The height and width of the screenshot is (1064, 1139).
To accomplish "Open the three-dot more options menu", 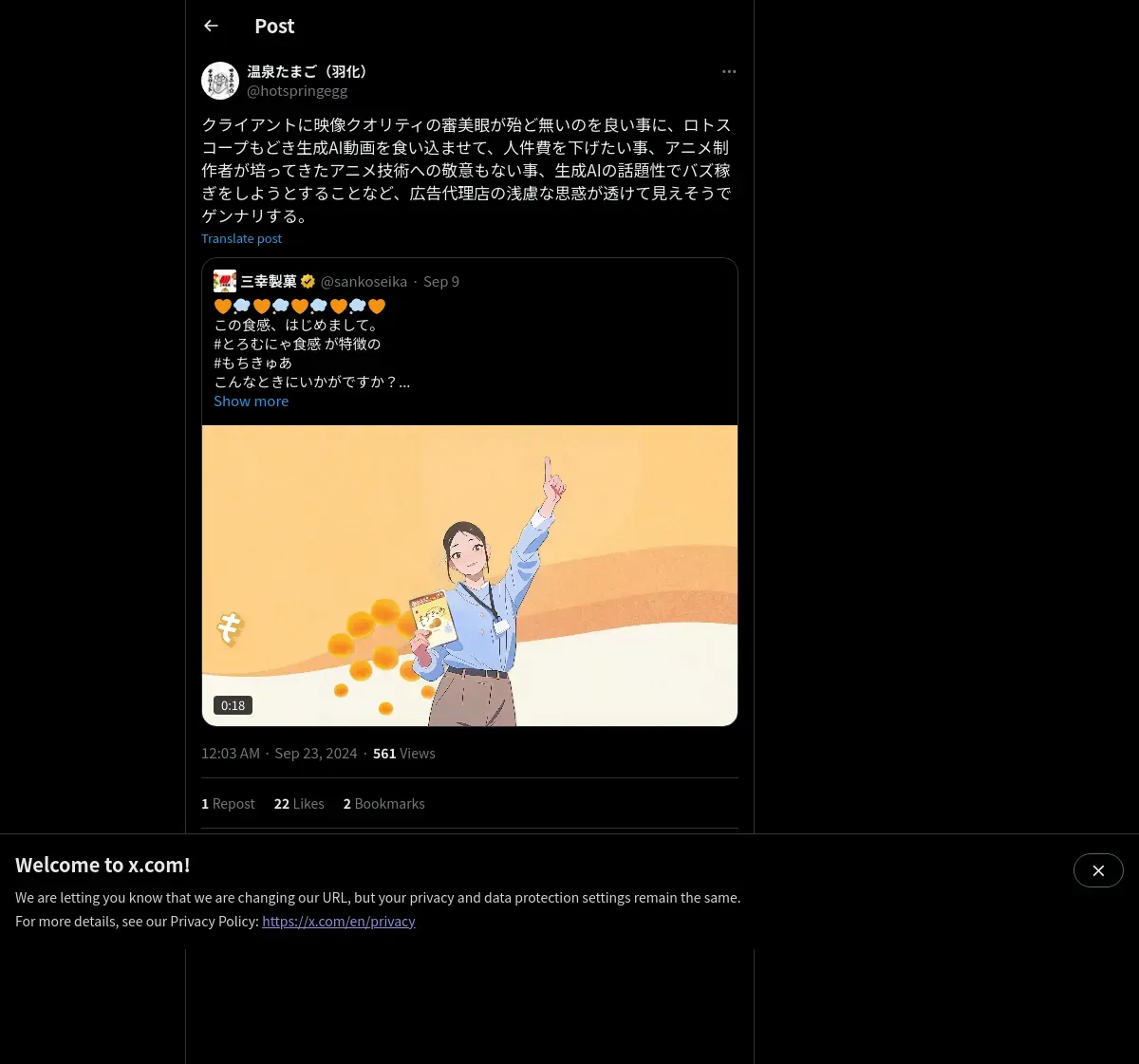I will tap(729, 72).
